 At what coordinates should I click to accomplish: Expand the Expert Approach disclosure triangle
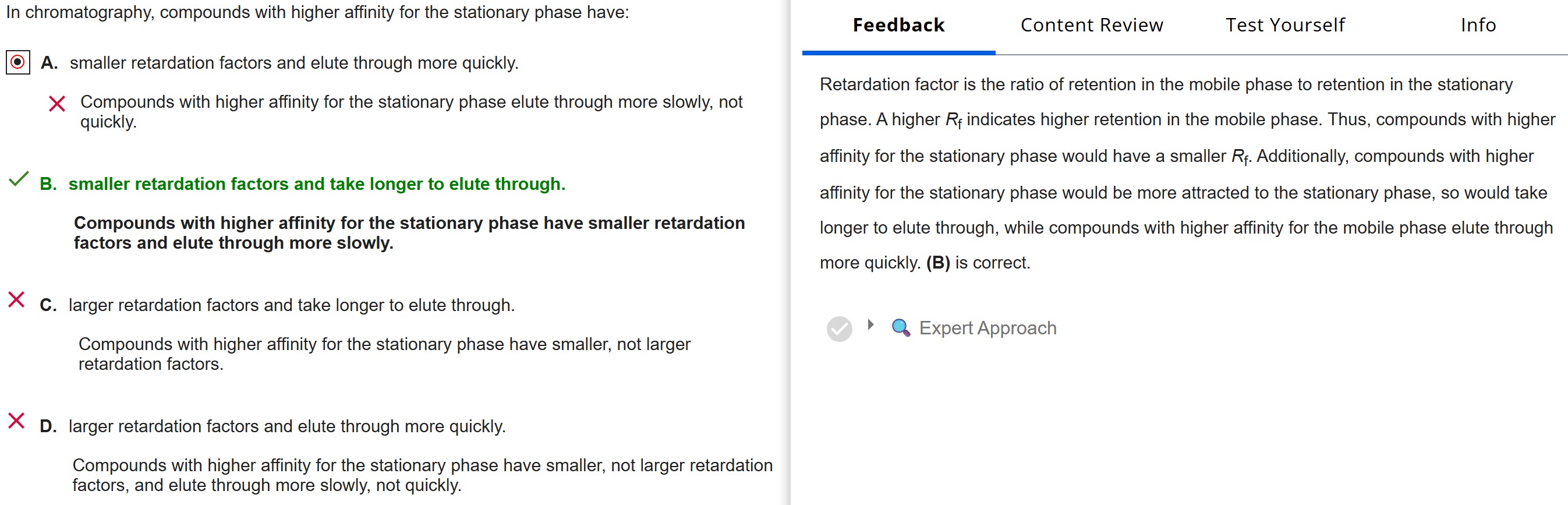coord(870,324)
